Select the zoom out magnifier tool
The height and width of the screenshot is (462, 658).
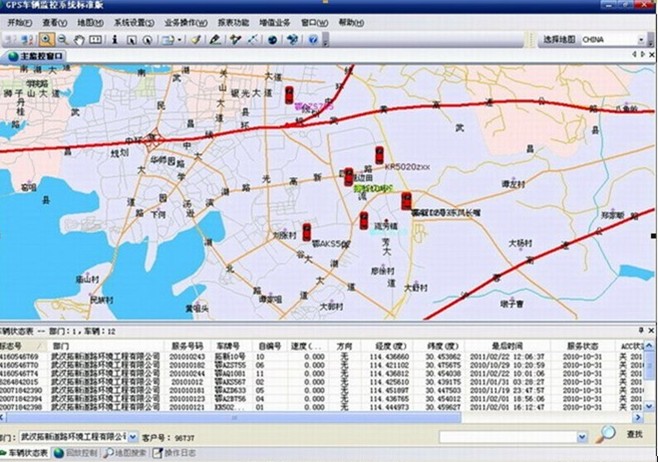[63, 40]
